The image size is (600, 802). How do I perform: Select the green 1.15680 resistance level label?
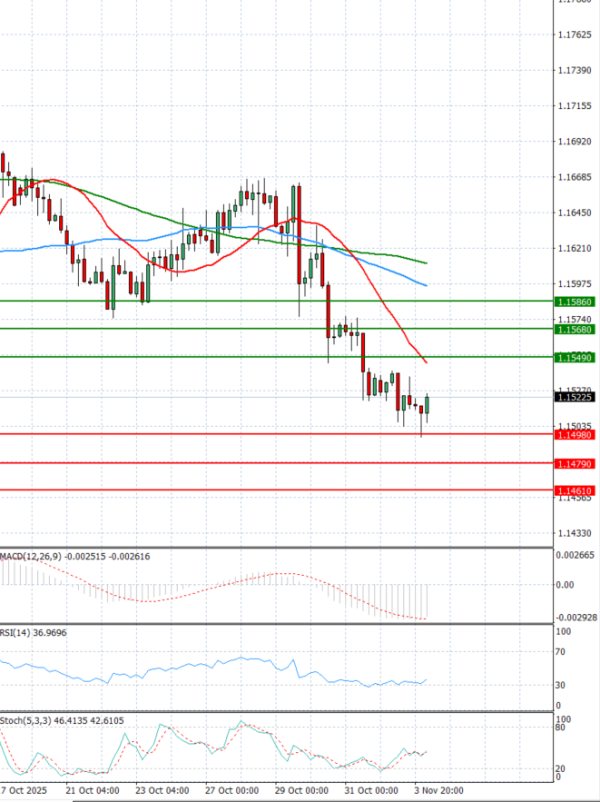click(575, 329)
